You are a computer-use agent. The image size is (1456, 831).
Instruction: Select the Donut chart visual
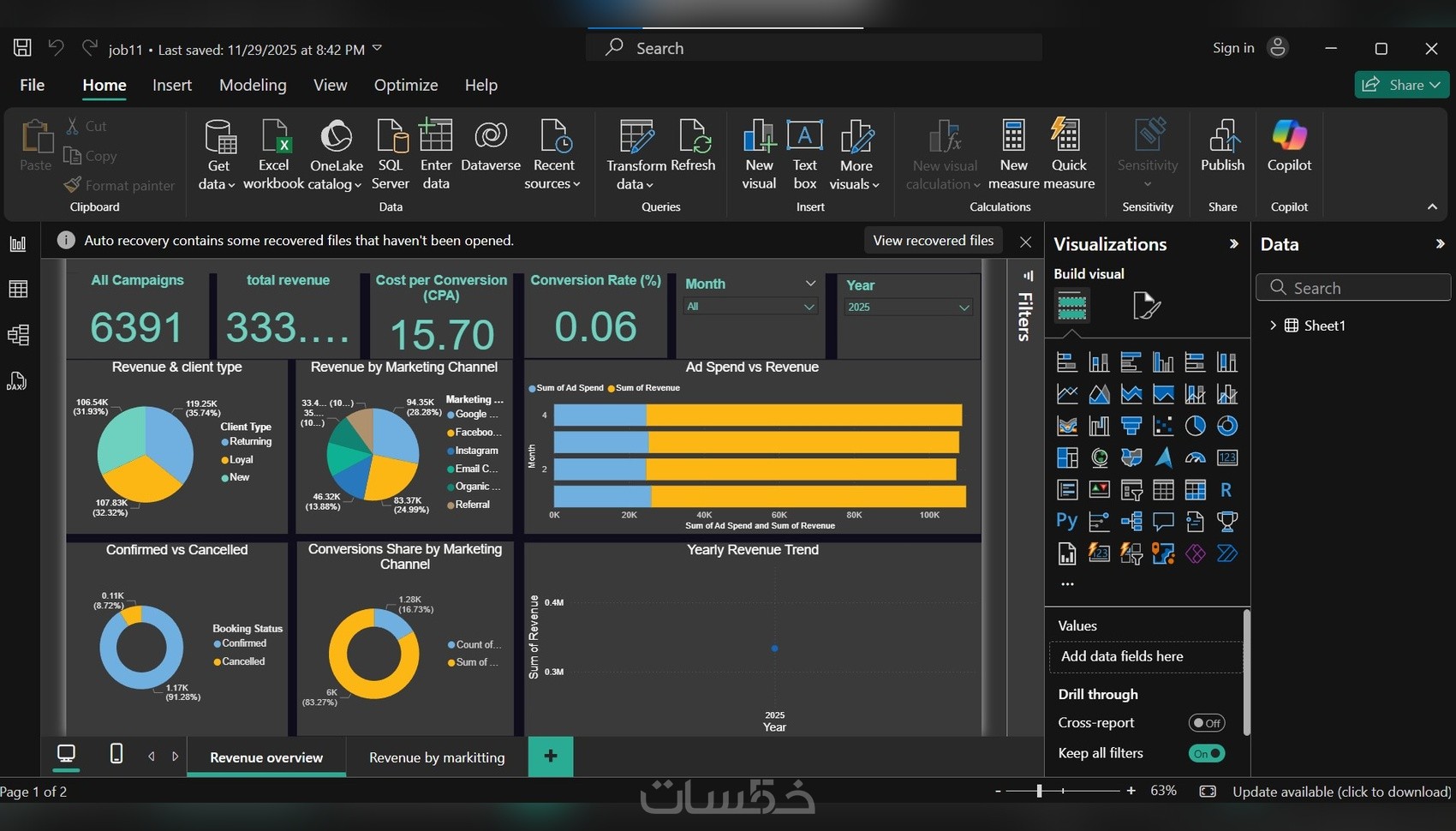[1227, 426]
